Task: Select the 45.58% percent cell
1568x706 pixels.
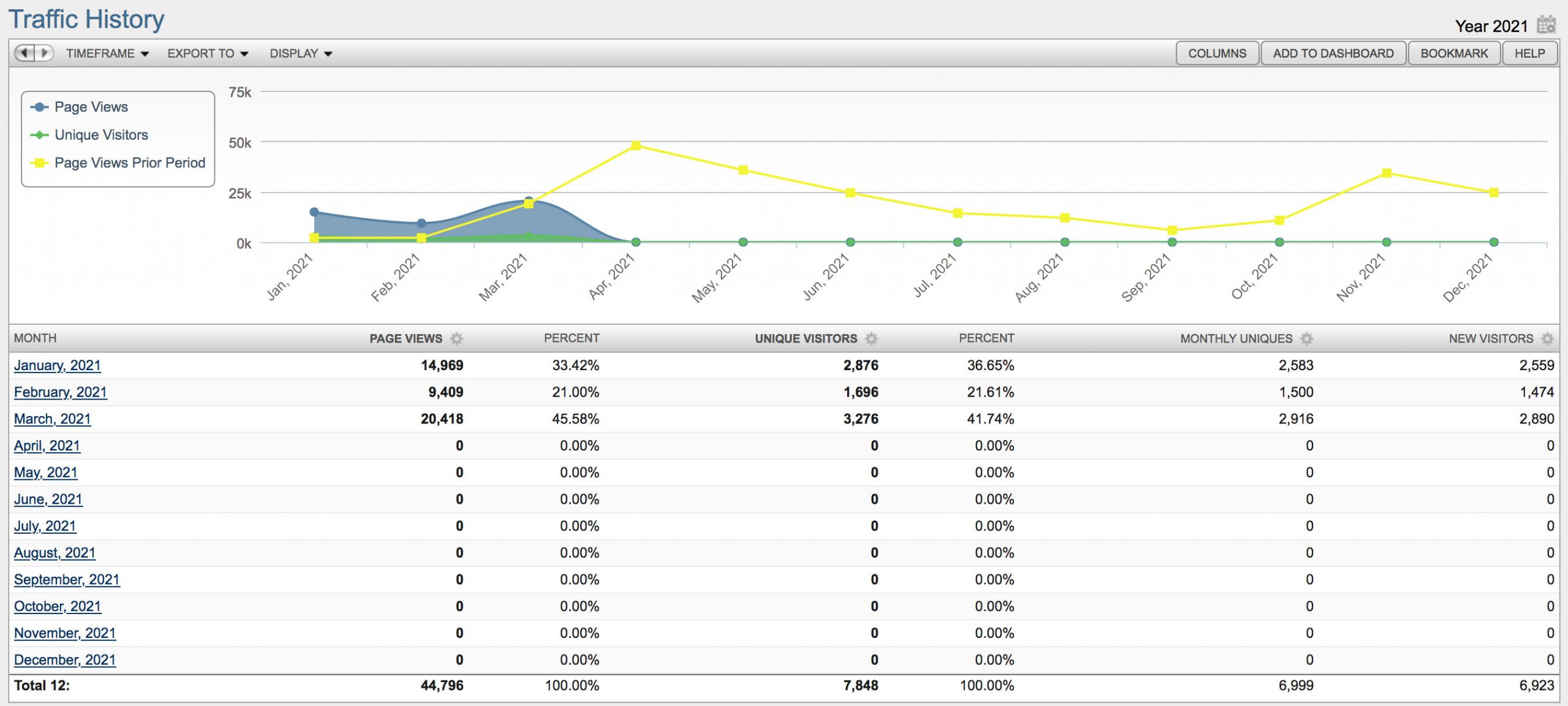Action: tap(575, 419)
